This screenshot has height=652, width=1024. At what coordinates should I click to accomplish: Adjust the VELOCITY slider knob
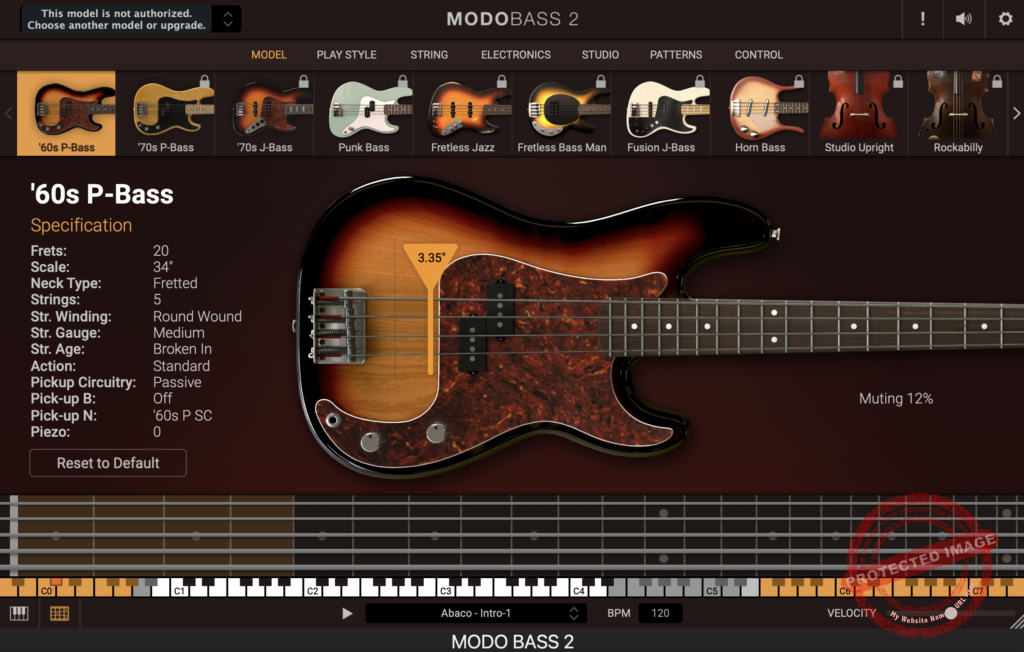point(952,613)
